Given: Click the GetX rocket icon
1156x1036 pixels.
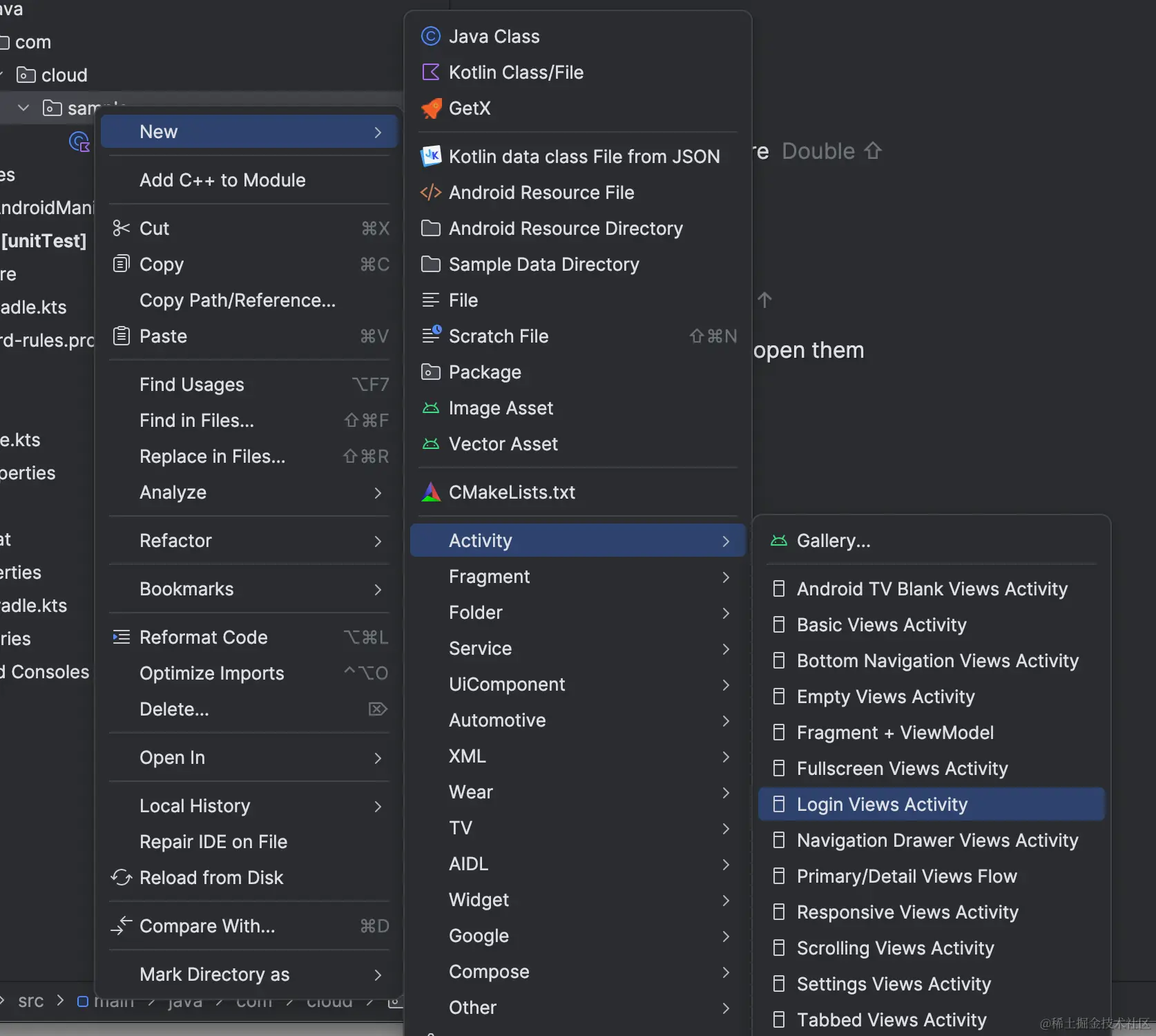Looking at the screenshot, I should [432, 108].
